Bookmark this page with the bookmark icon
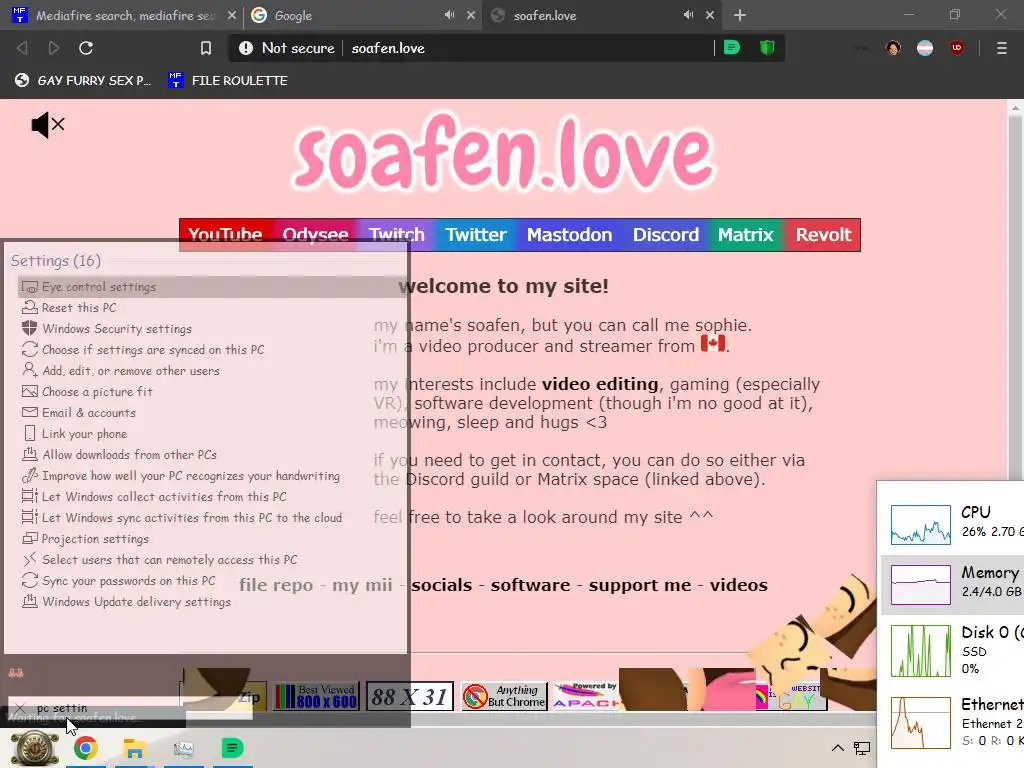Screen dimensions: 1024x768 [206, 48]
